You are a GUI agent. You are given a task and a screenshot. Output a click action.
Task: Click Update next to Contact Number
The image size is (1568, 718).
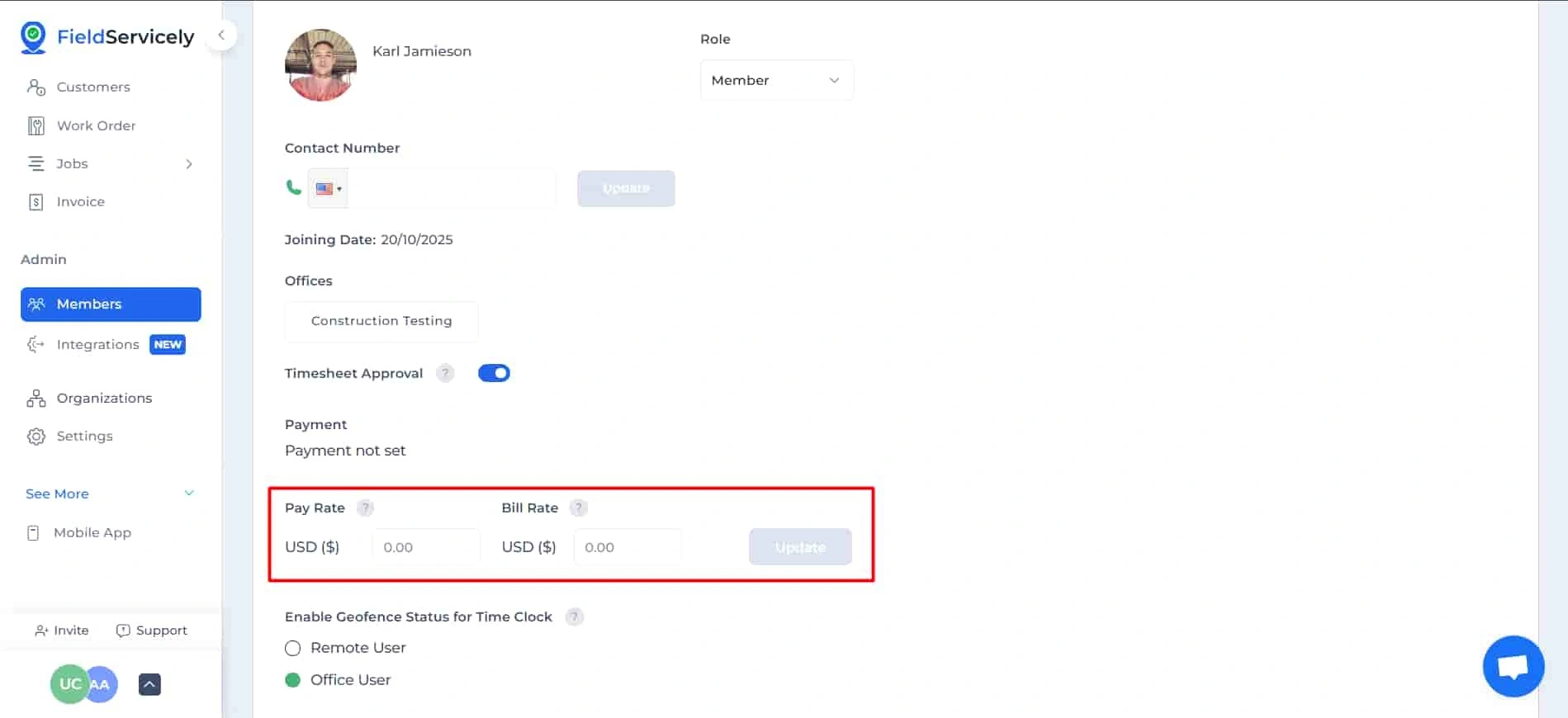pyautogui.click(x=626, y=189)
